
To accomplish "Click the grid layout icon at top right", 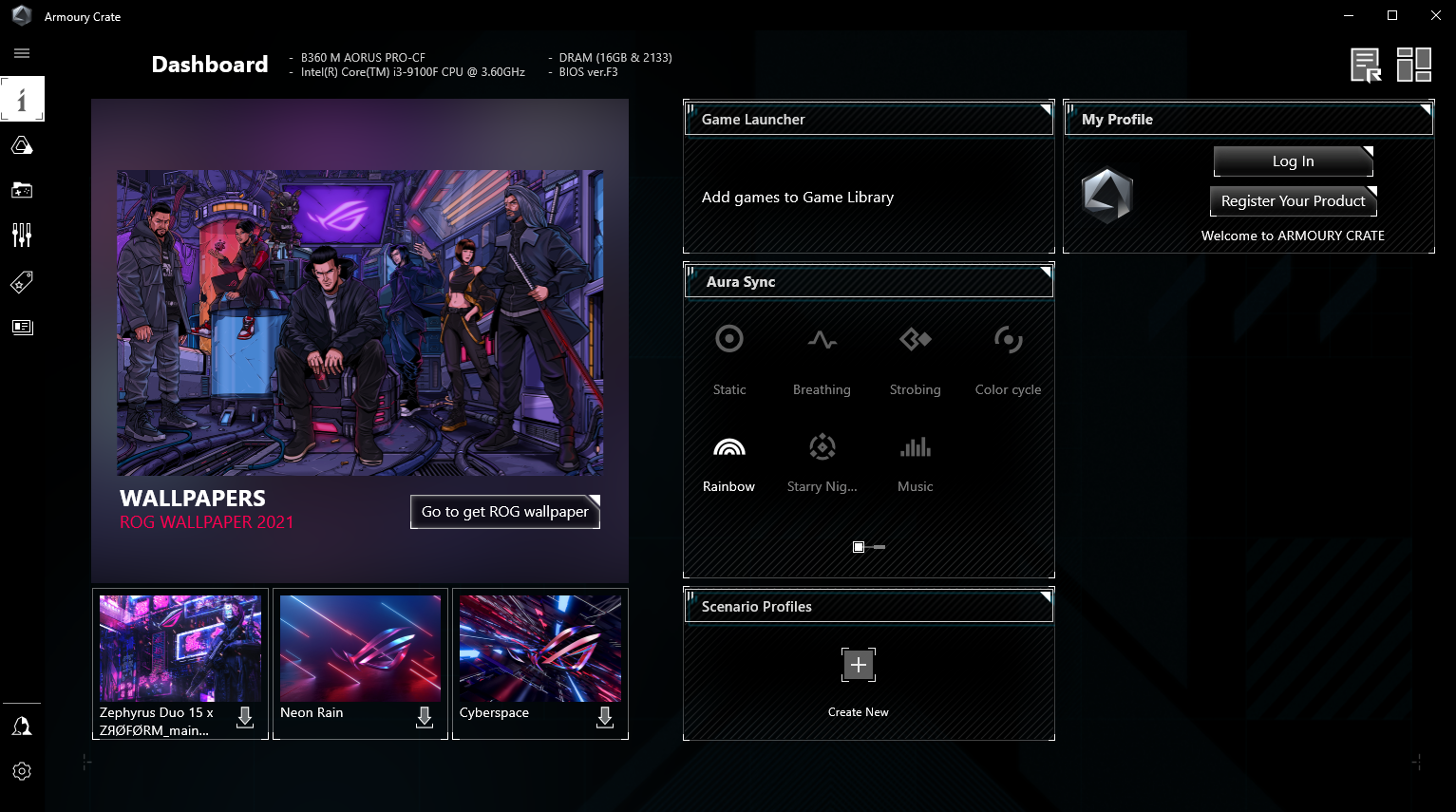I will click(x=1414, y=66).
